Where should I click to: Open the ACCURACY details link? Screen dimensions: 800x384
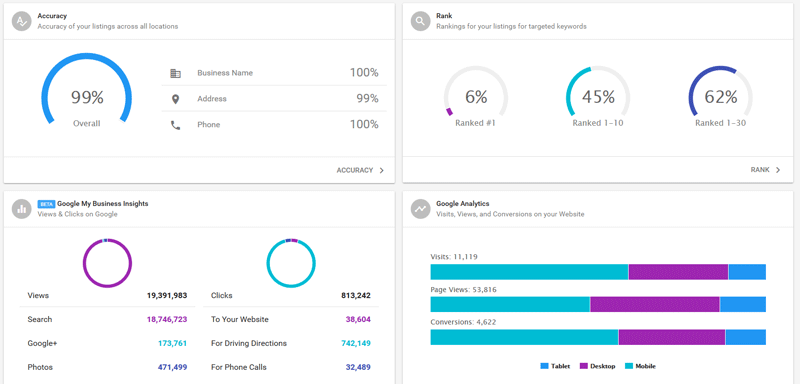(355, 170)
